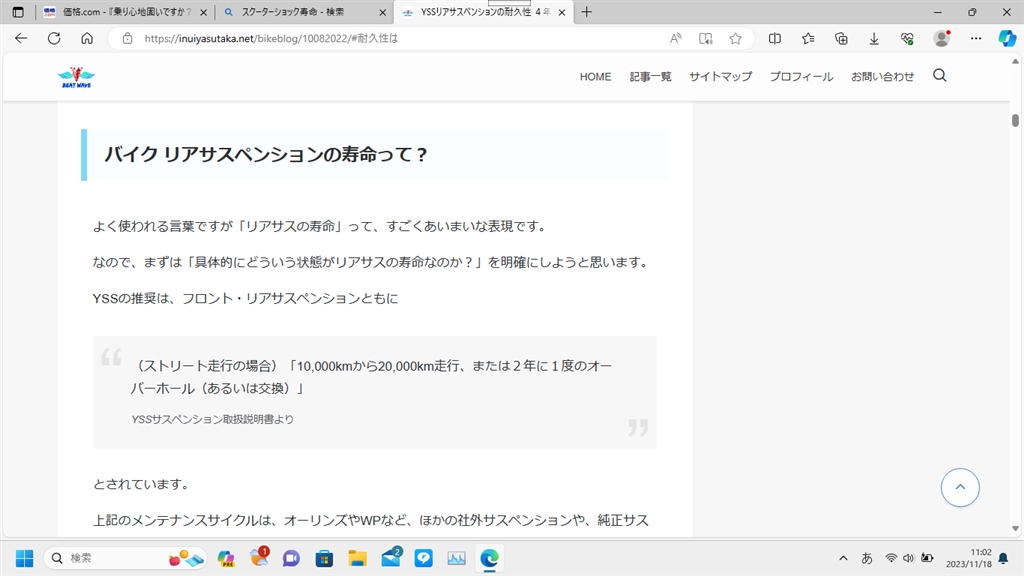
Task: Open Edge Settings and more menu
Action: (976, 39)
